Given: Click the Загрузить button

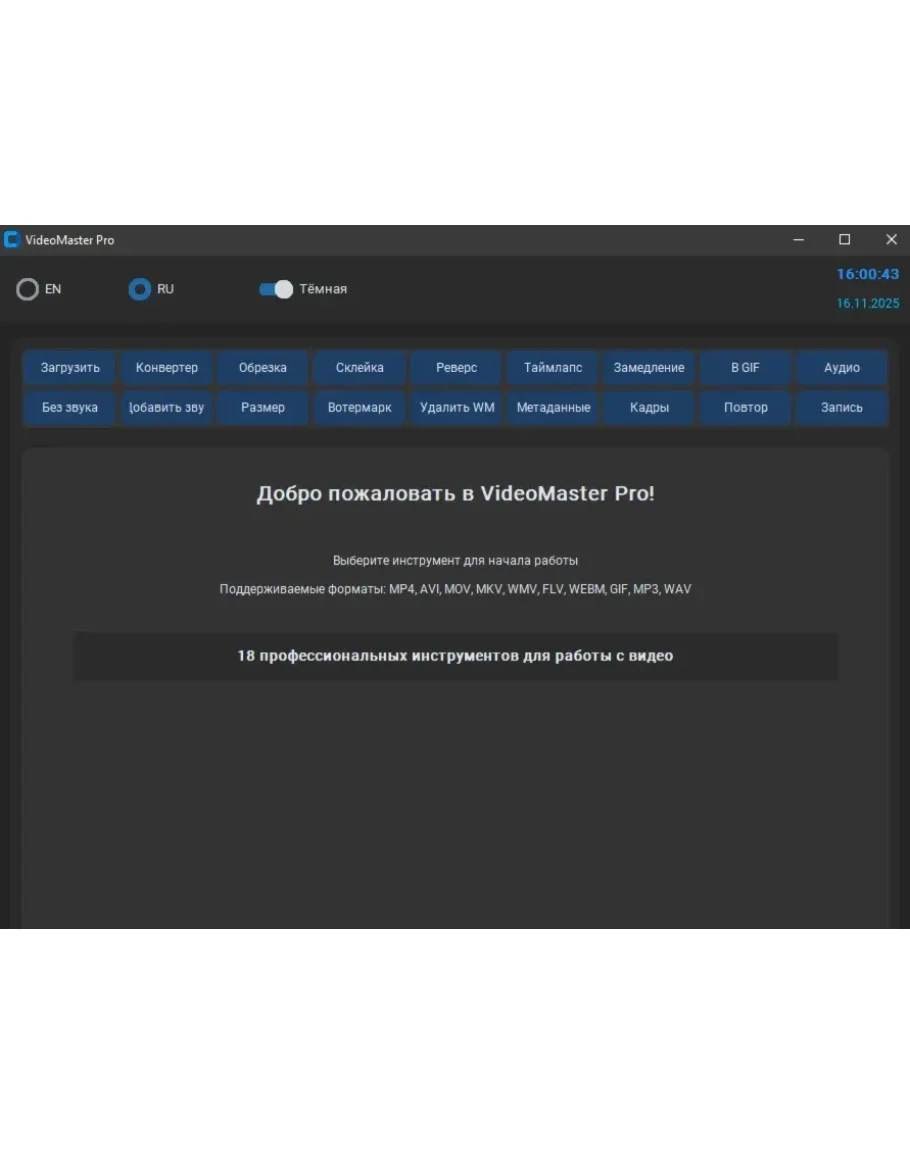Looking at the screenshot, I should 70,368.
